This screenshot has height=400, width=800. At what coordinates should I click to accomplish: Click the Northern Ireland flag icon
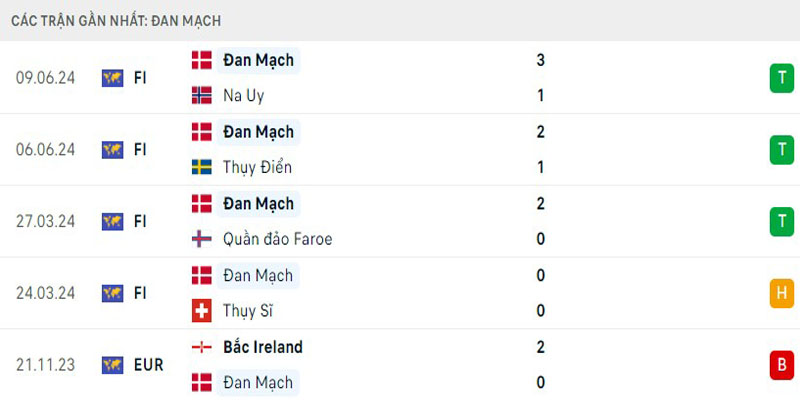click(201, 347)
